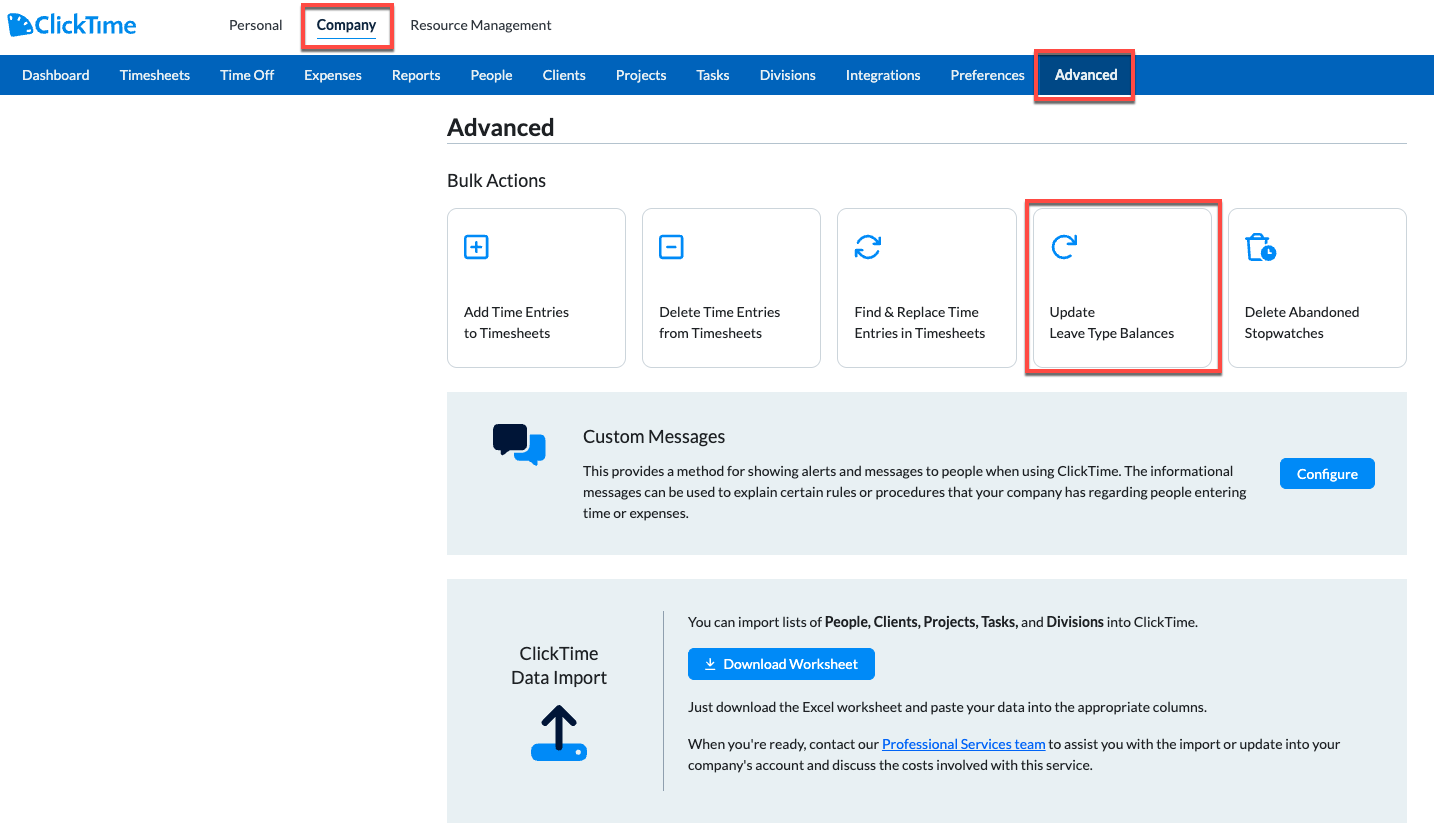1434x840 pixels.
Task: Click the trash clock icon for Abandoned Stopwatches
Action: click(x=1260, y=248)
